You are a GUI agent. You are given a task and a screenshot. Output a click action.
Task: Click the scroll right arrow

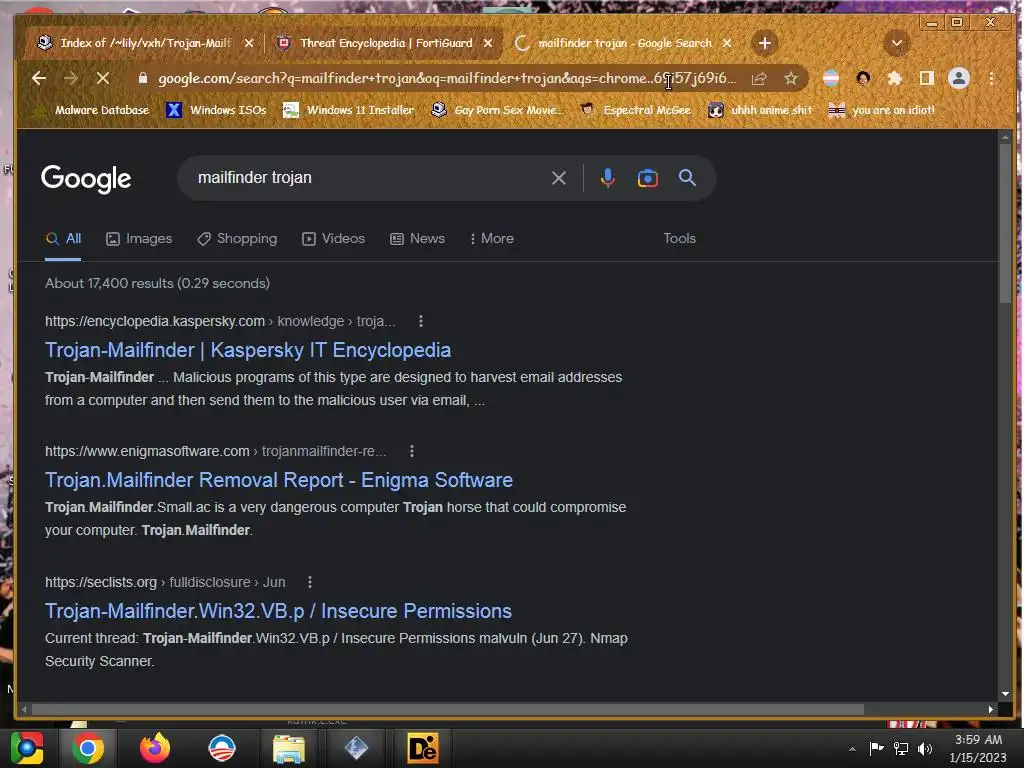point(991,709)
